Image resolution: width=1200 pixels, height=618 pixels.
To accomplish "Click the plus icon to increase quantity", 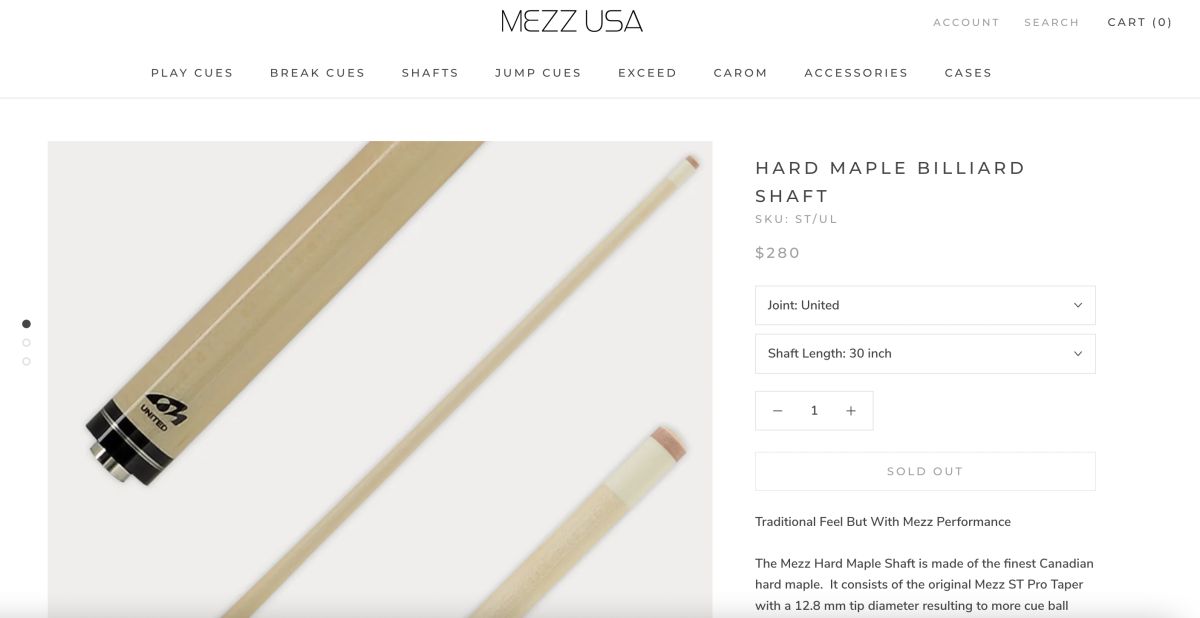I will coord(851,411).
